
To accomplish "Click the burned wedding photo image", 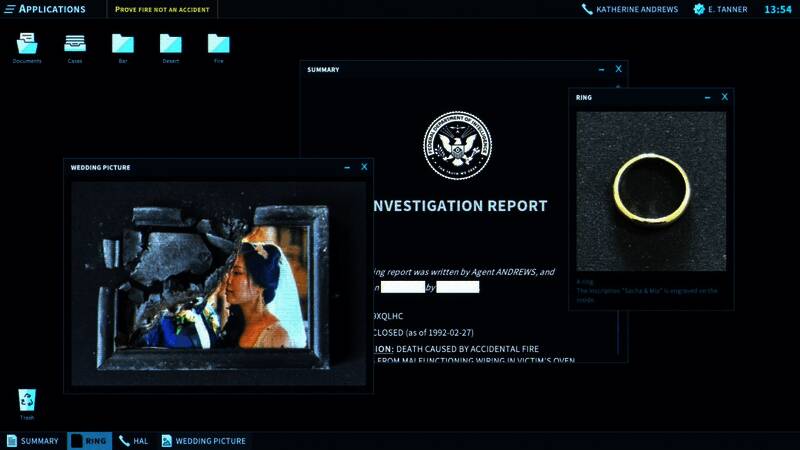I will 218,283.
